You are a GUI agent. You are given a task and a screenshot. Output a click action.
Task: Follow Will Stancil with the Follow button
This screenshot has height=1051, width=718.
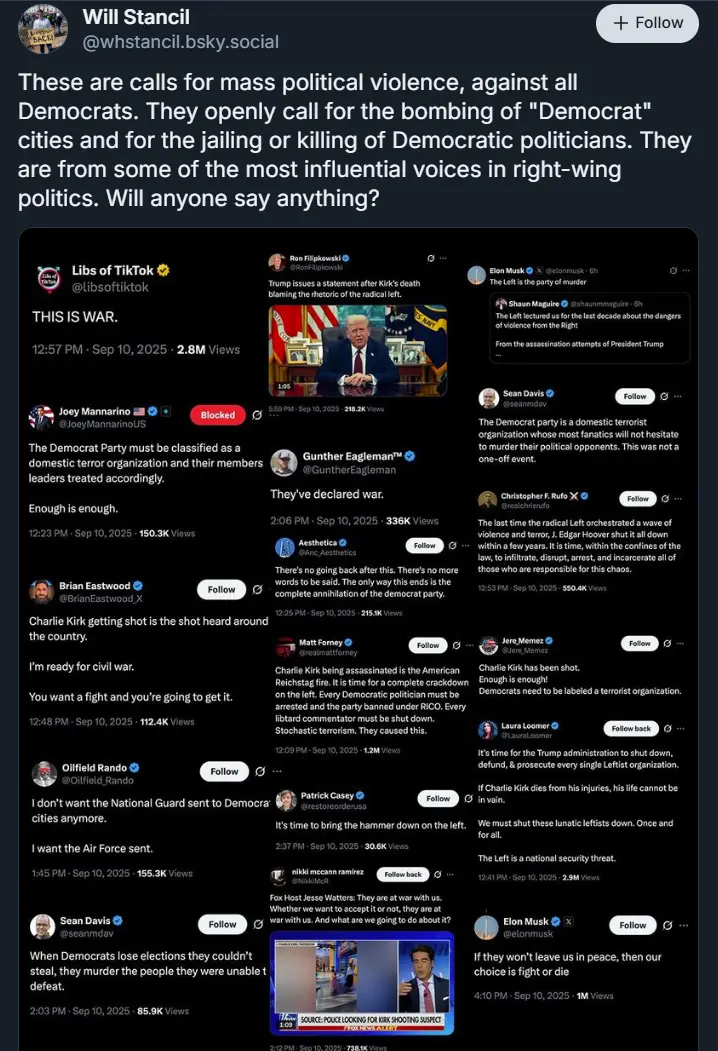[646, 23]
